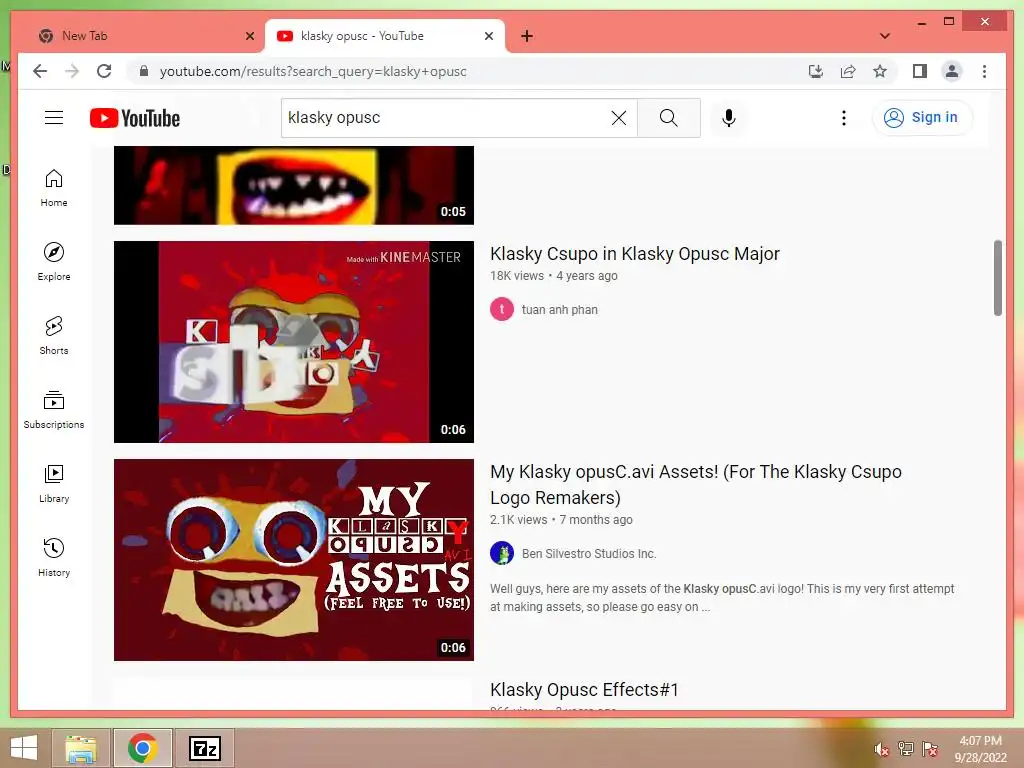The height and width of the screenshot is (768, 1024).
Task: Click the network tray icon
Action: pos(905,749)
